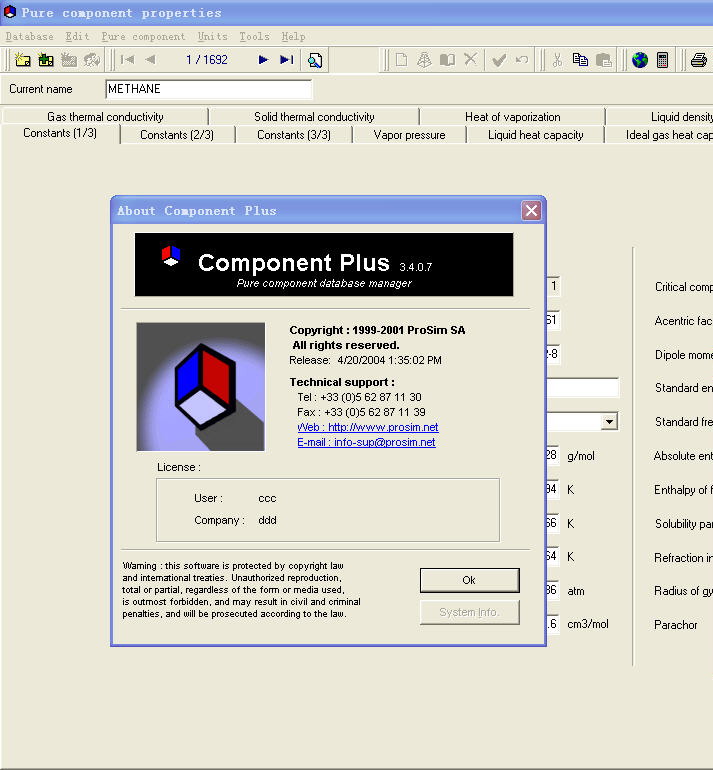Switch to the Gas thermal conductivity tab

[x=105, y=117]
